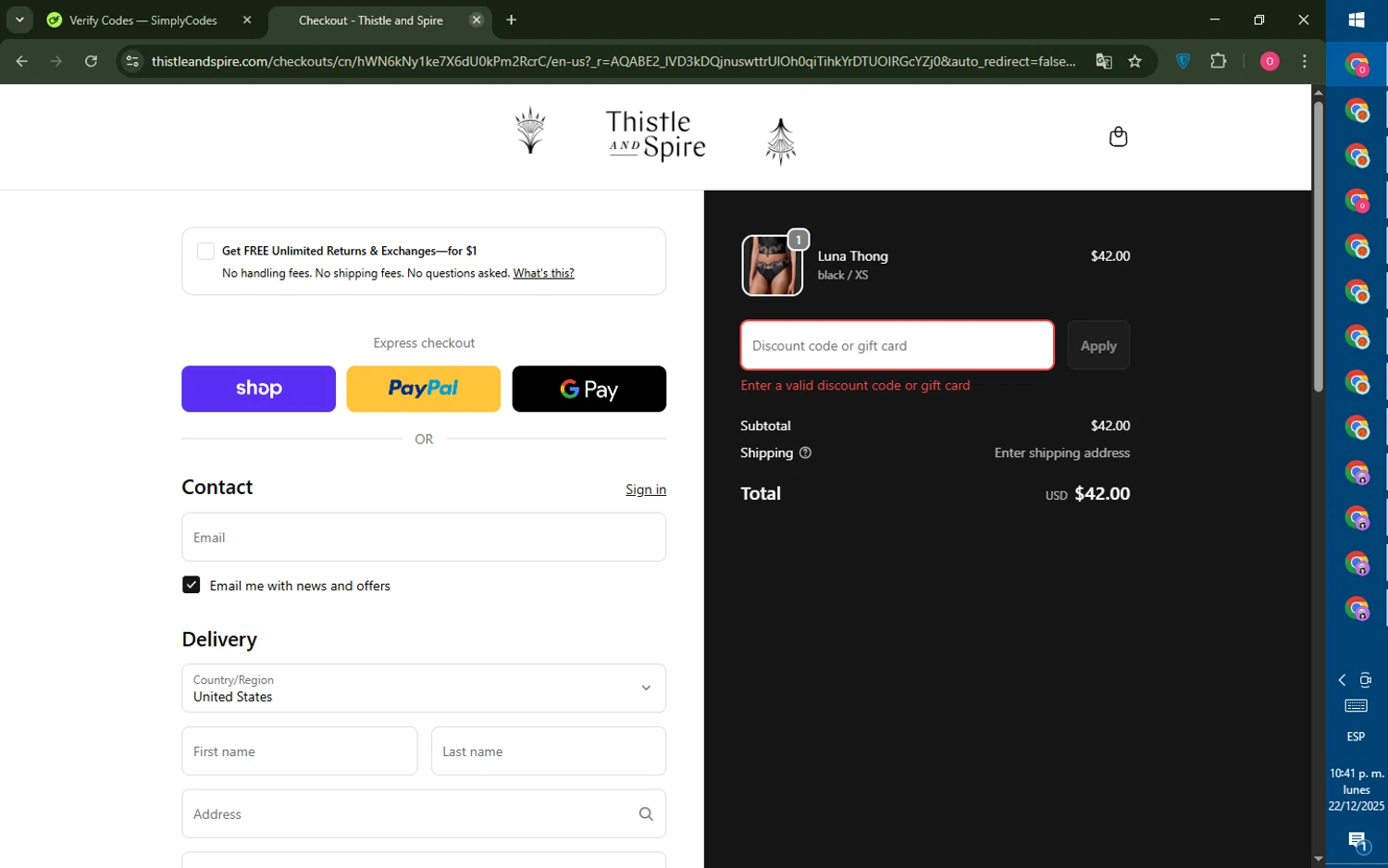Screen dimensions: 1388x868
Task: Click the Enter shipping address text
Action: 1062,453
